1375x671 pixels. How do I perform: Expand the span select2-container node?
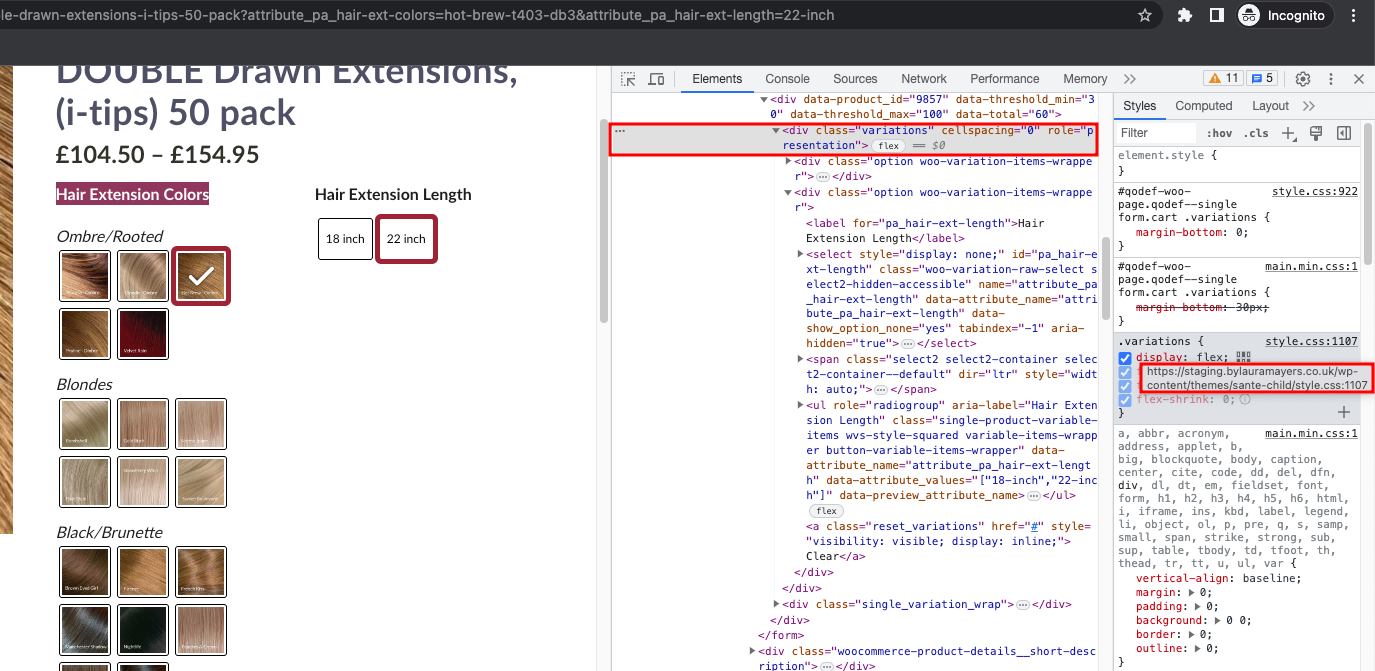point(800,359)
